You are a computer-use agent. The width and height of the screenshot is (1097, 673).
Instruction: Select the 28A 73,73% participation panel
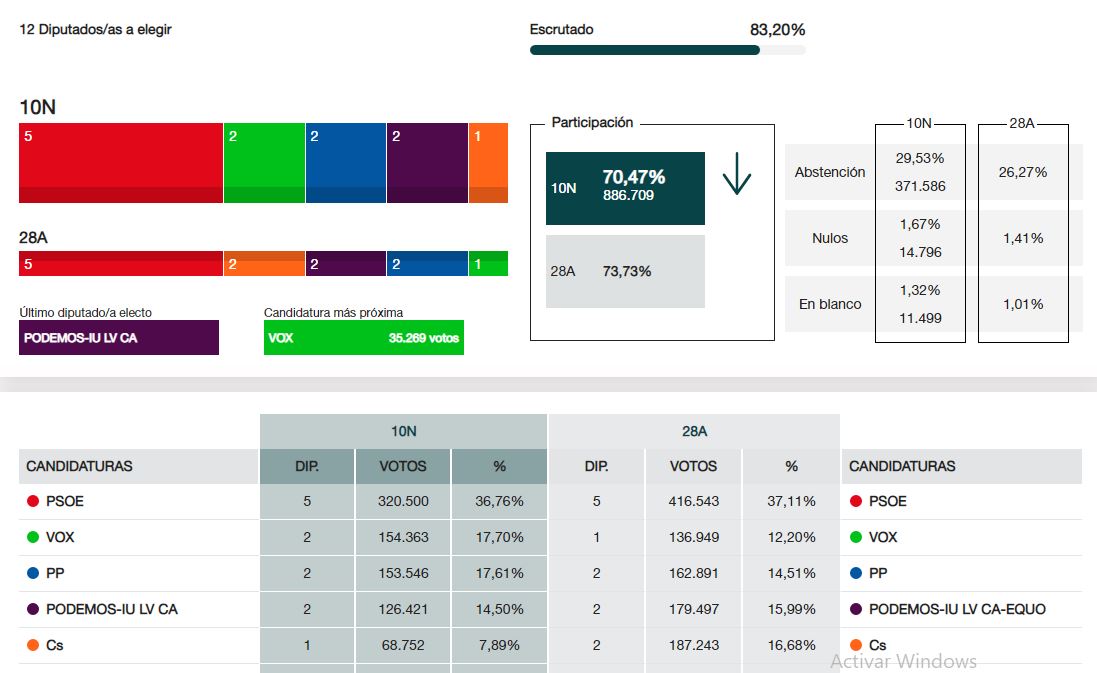click(x=625, y=271)
